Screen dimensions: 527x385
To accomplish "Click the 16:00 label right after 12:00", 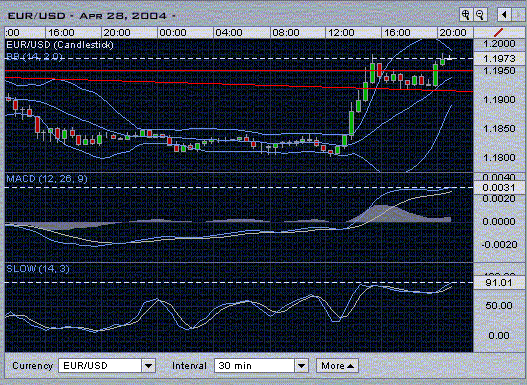I will pos(397,33).
